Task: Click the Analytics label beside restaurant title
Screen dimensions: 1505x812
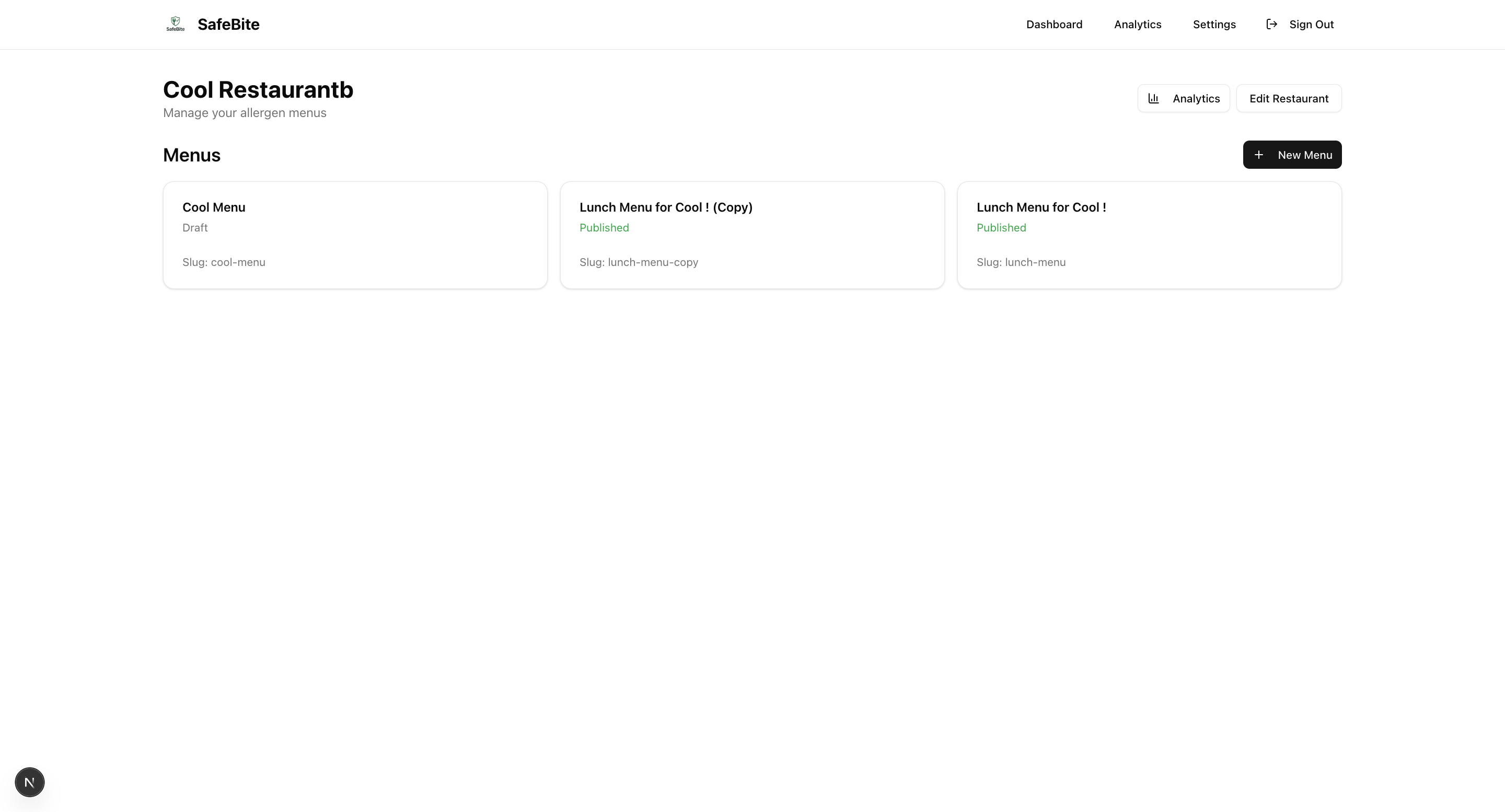Action: [1195, 98]
